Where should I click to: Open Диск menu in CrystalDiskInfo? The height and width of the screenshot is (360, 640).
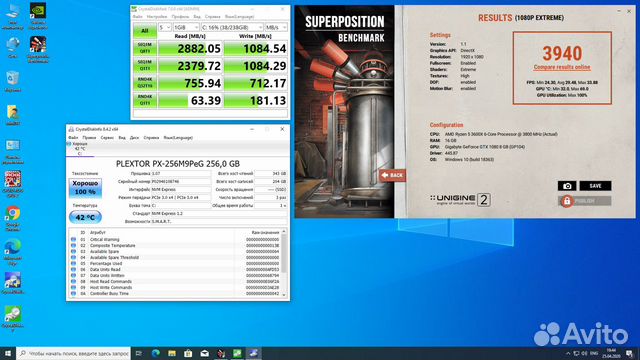(x=134, y=138)
